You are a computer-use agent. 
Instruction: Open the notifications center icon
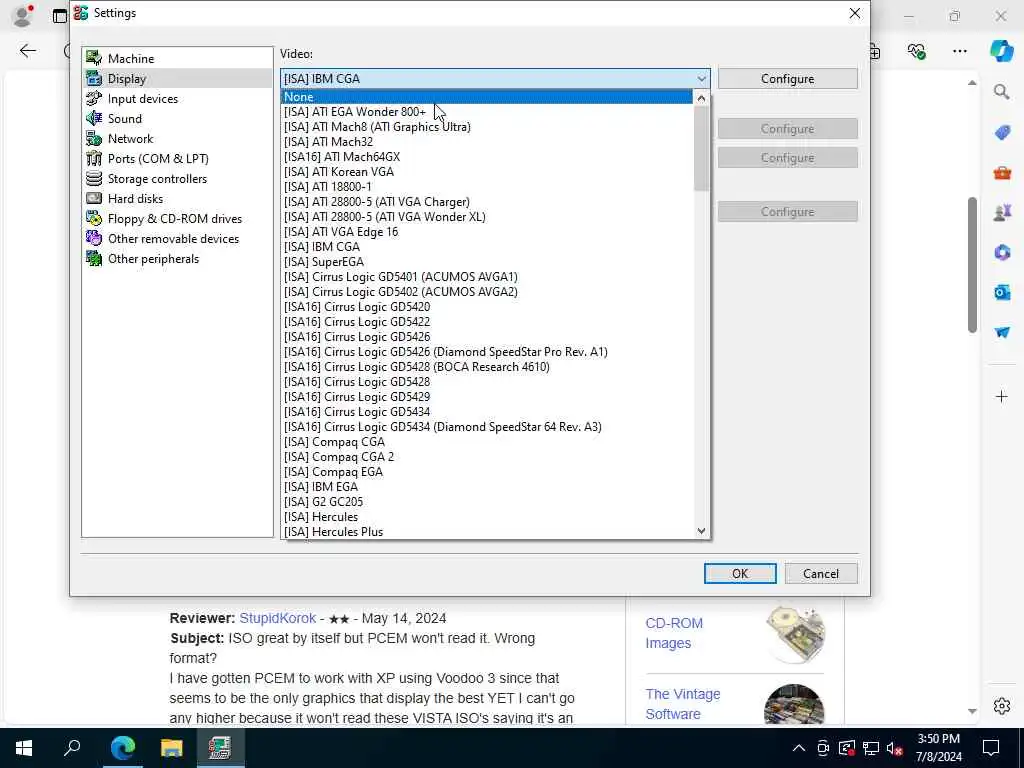pyautogui.click(x=991, y=748)
